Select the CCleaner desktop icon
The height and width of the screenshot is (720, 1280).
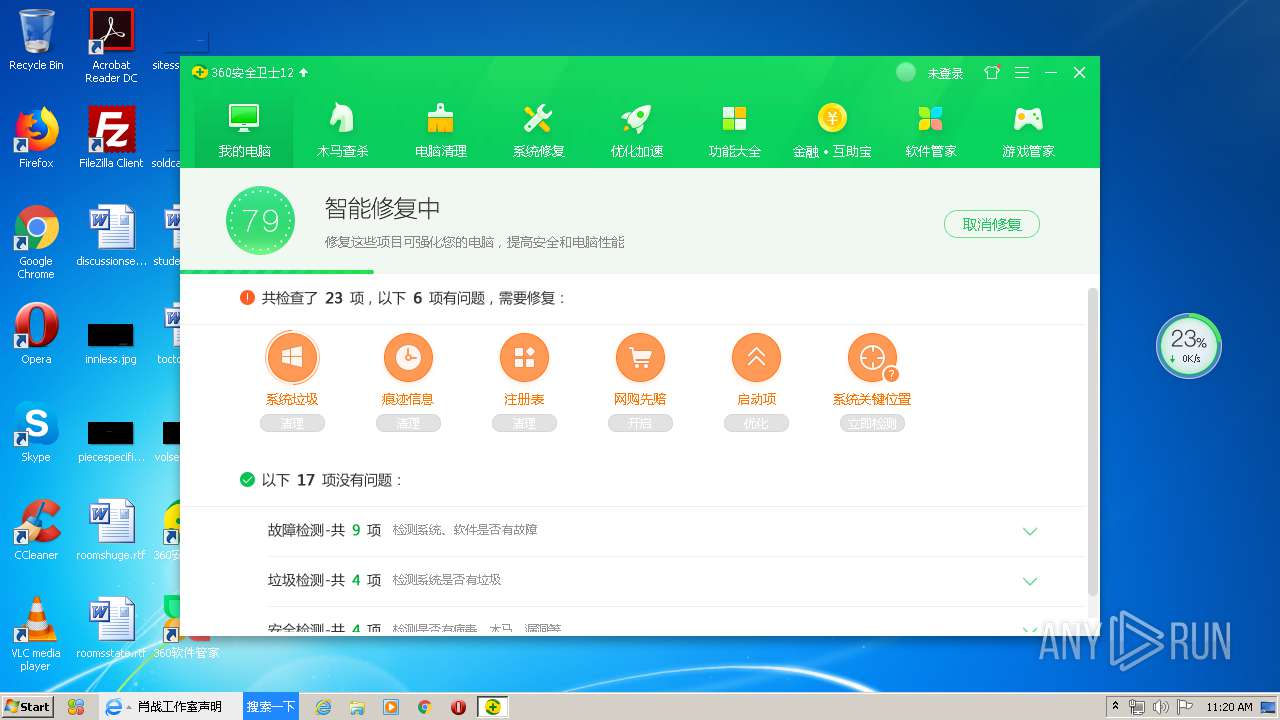36,530
